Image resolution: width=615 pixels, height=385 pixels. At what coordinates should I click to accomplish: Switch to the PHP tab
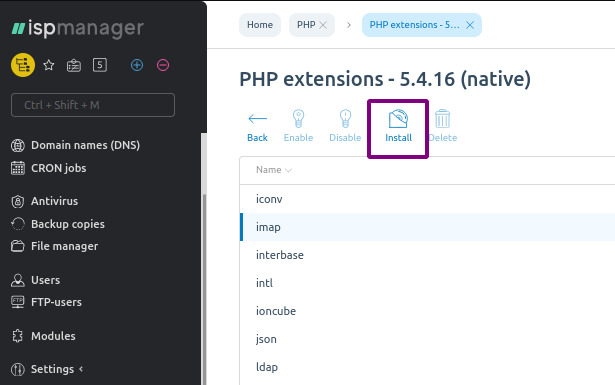click(306, 25)
